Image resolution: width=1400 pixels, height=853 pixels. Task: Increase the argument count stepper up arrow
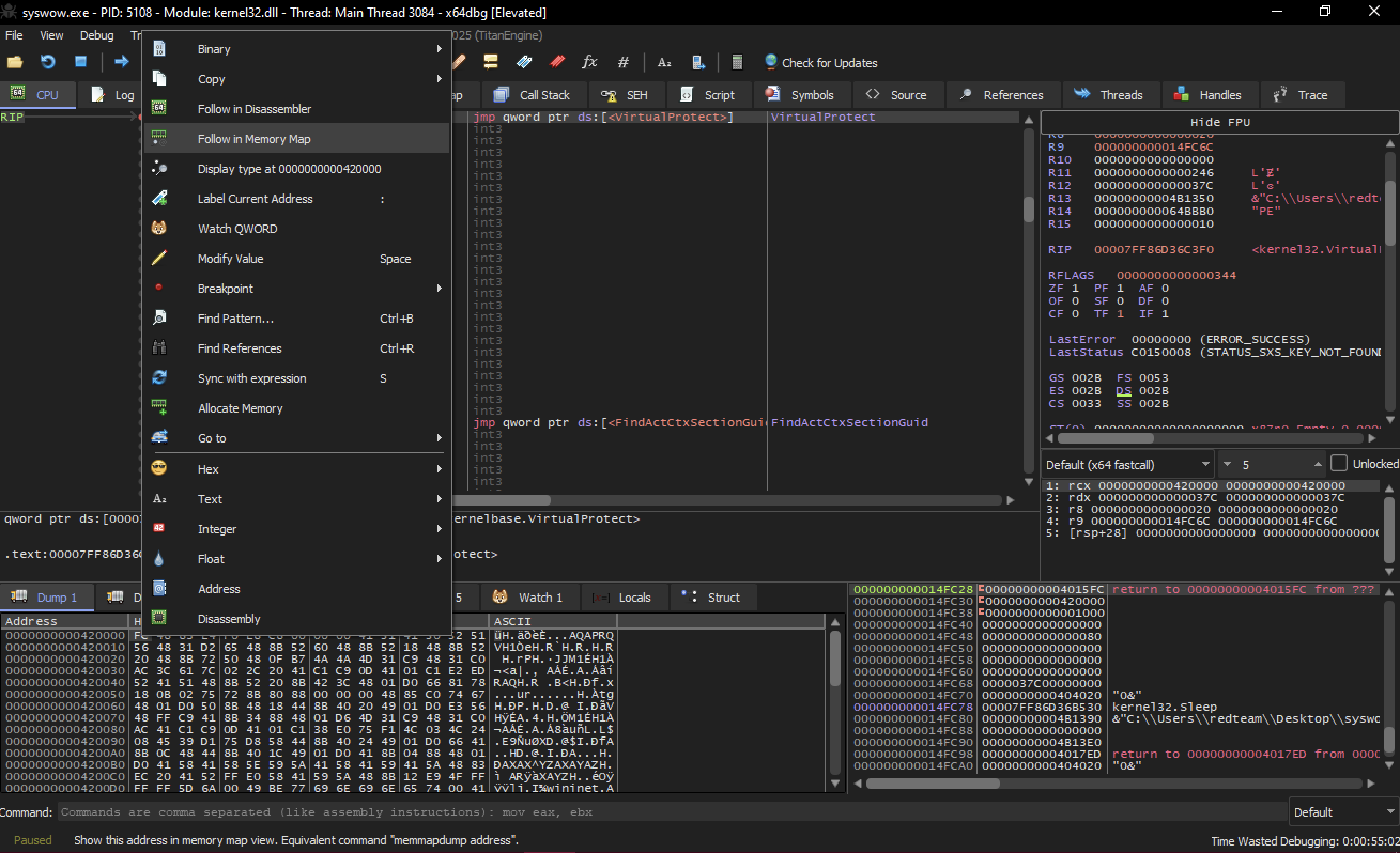(x=1318, y=464)
